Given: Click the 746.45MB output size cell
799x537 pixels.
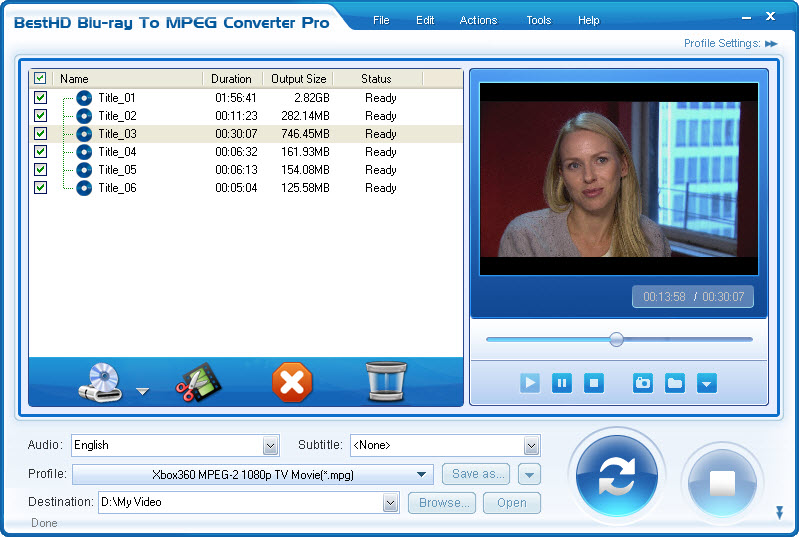Looking at the screenshot, I should click(x=305, y=134).
